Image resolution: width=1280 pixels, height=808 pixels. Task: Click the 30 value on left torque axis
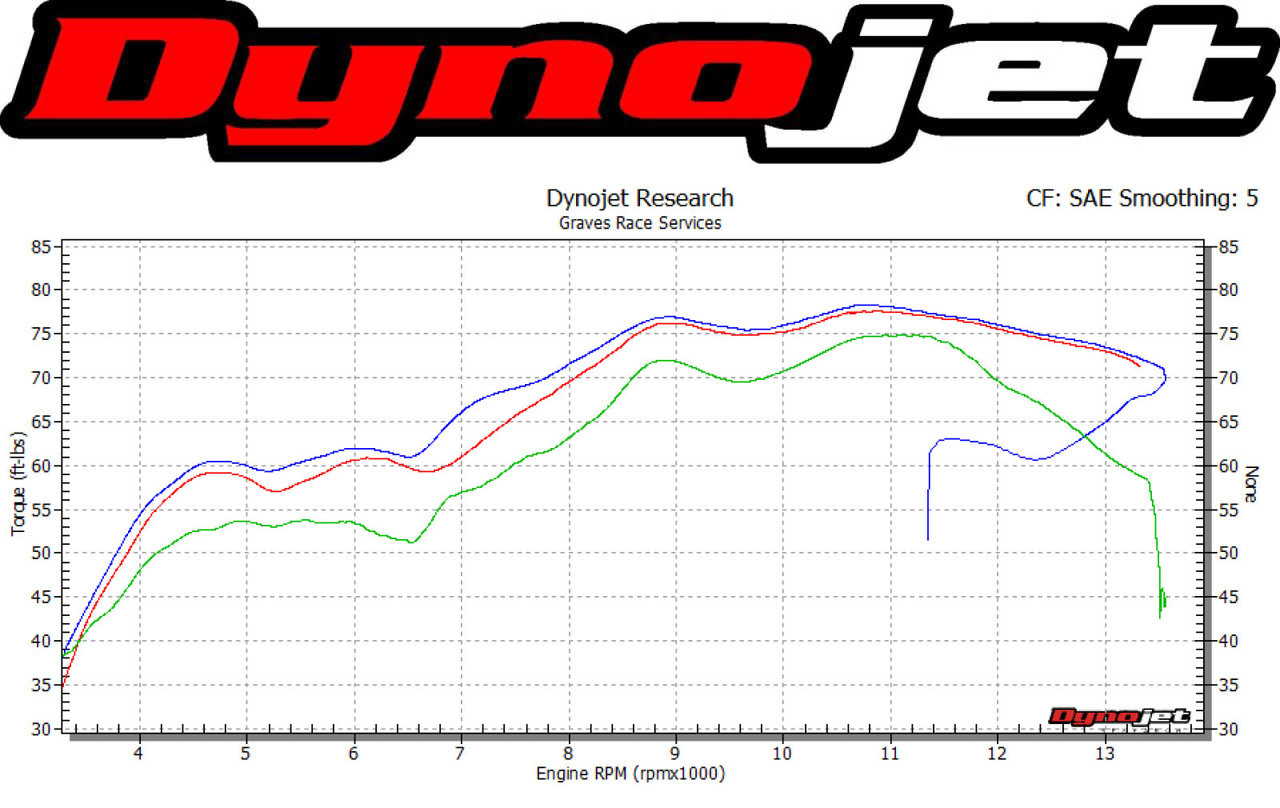[x=42, y=729]
